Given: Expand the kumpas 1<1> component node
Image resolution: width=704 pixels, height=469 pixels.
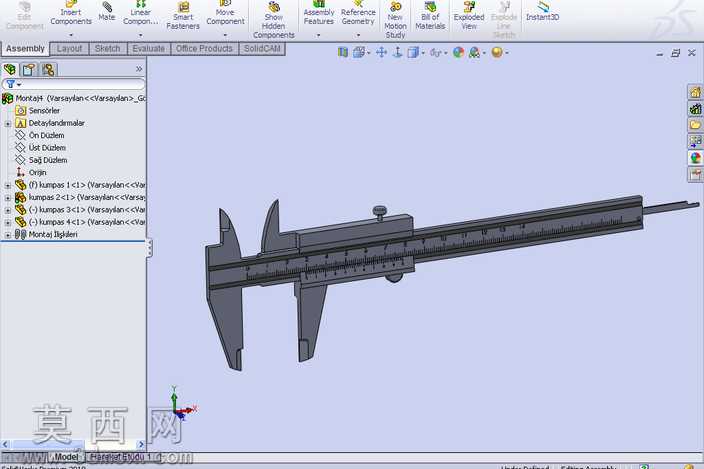Looking at the screenshot, I should coord(8,185).
